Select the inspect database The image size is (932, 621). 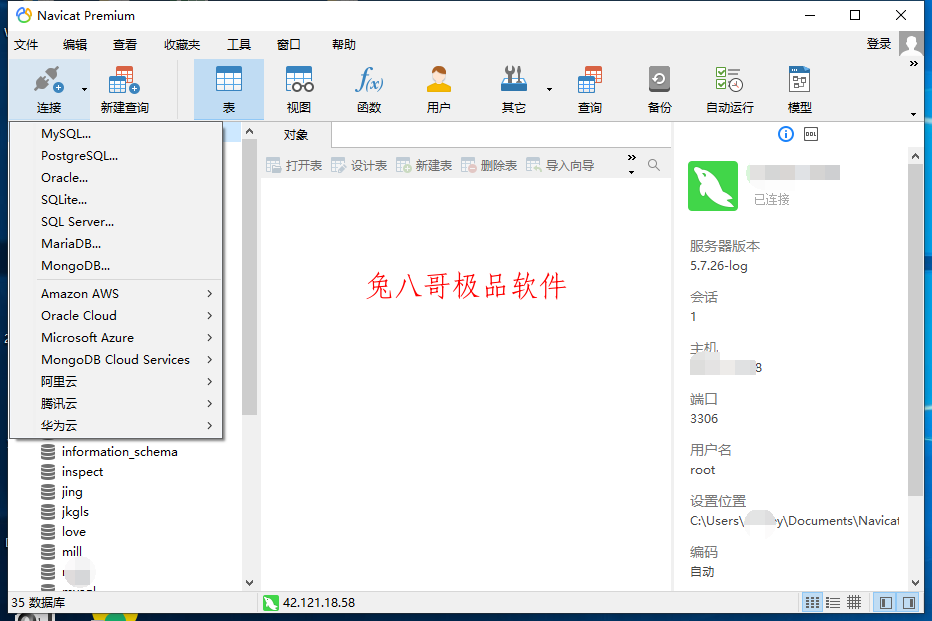coord(83,472)
